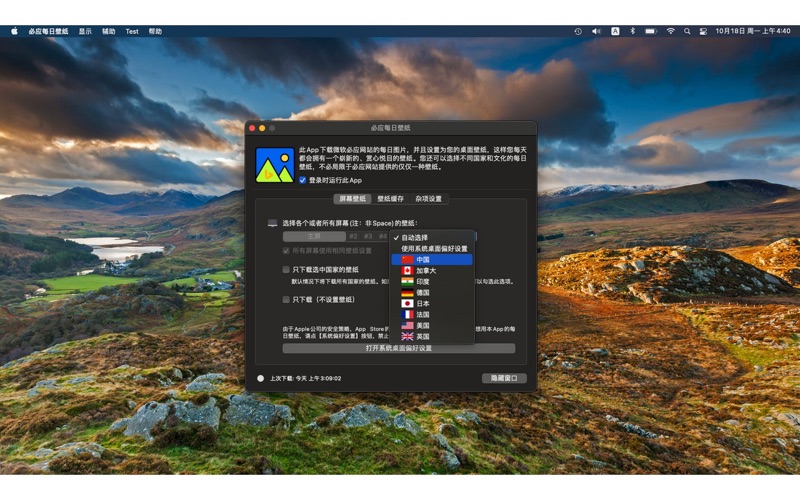Viewport: 800px width, 500px height.
Task: Click the status indicator dot next to last download
Action: (x=261, y=378)
